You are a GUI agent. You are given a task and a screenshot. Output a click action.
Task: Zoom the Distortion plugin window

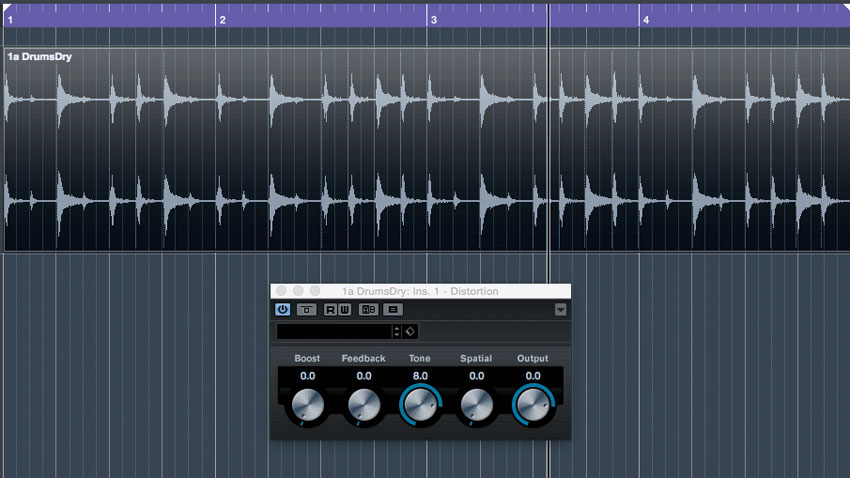[x=315, y=291]
